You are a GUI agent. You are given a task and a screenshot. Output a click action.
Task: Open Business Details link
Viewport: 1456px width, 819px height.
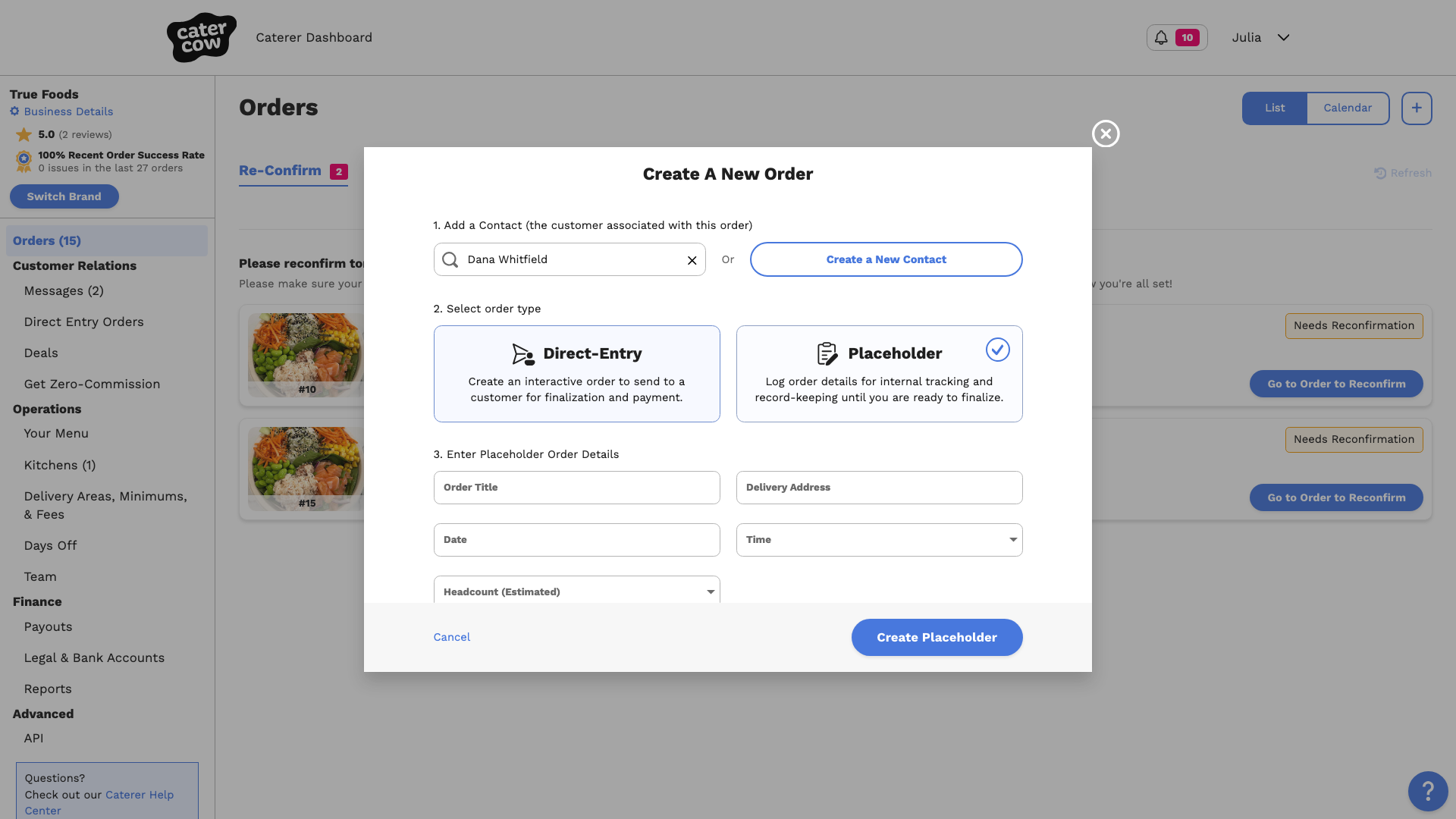tap(68, 111)
